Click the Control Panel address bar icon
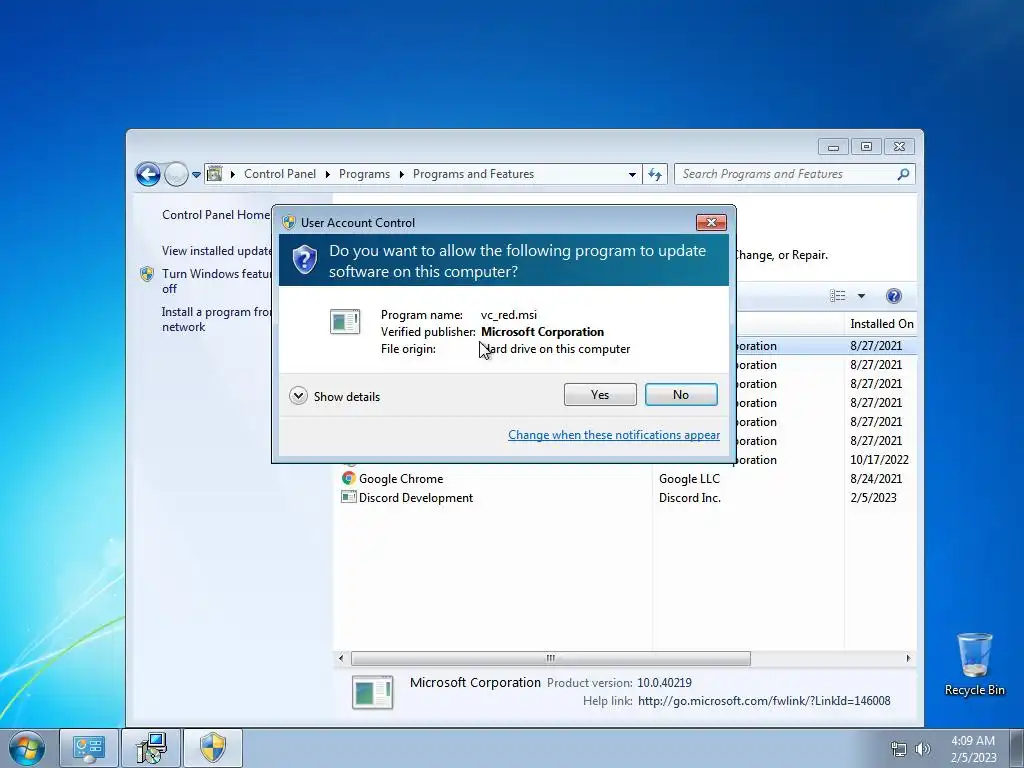Screen dimensions: 1024x768 click(x=214, y=174)
